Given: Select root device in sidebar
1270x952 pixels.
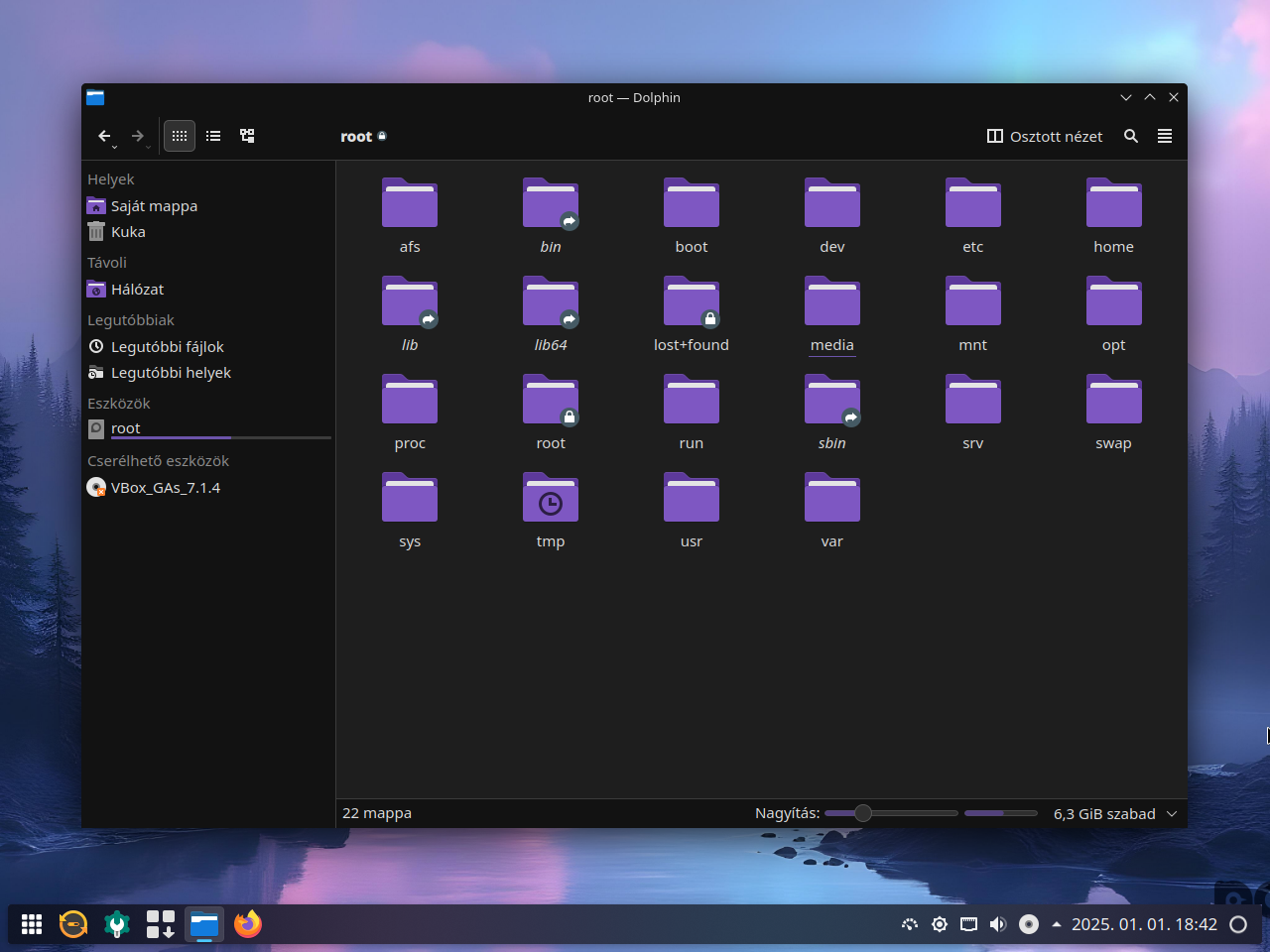Looking at the screenshot, I should (208, 428).
